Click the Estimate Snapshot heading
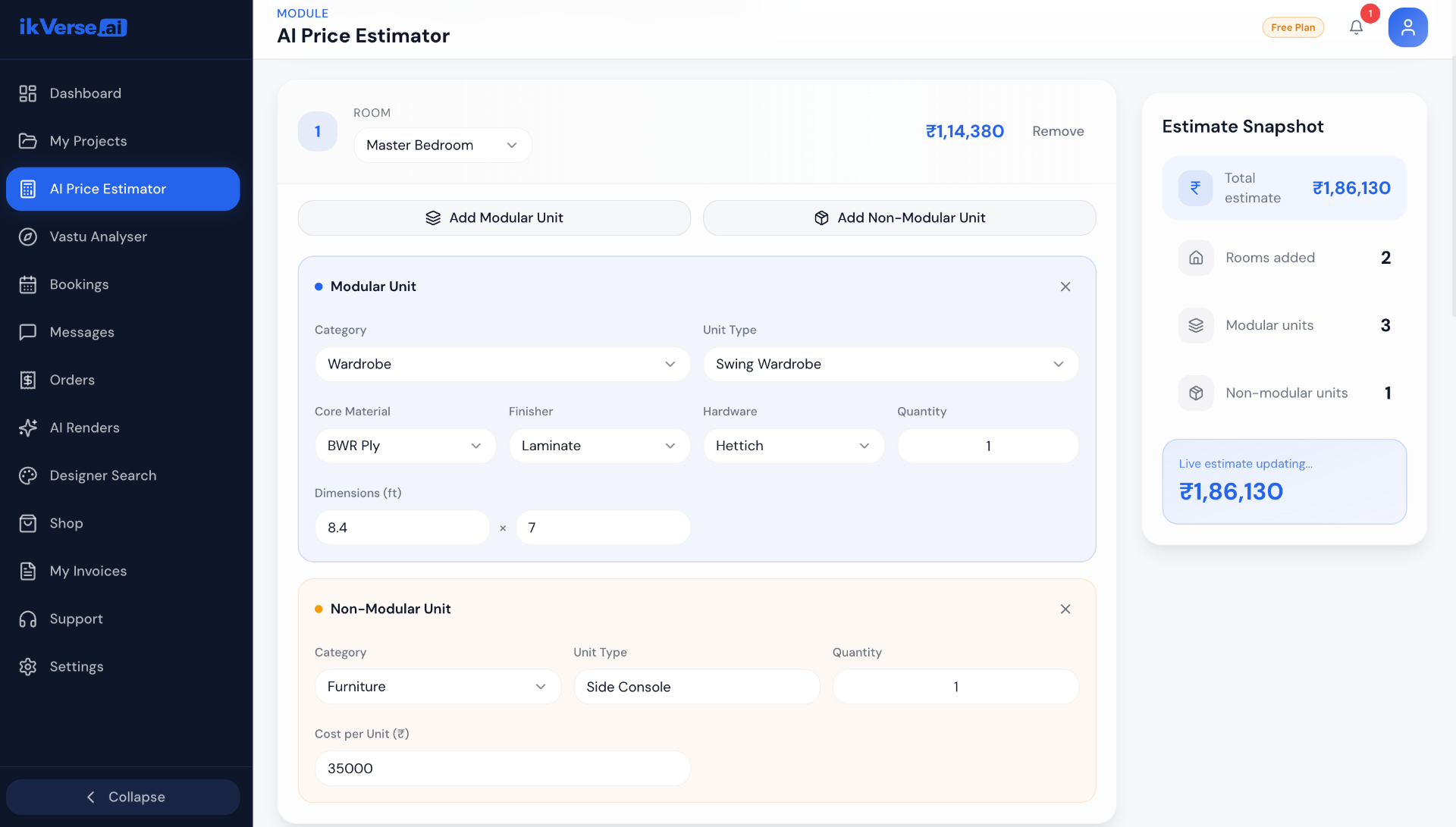This screenshot has height=827, width=1456. click(1242, 127)
